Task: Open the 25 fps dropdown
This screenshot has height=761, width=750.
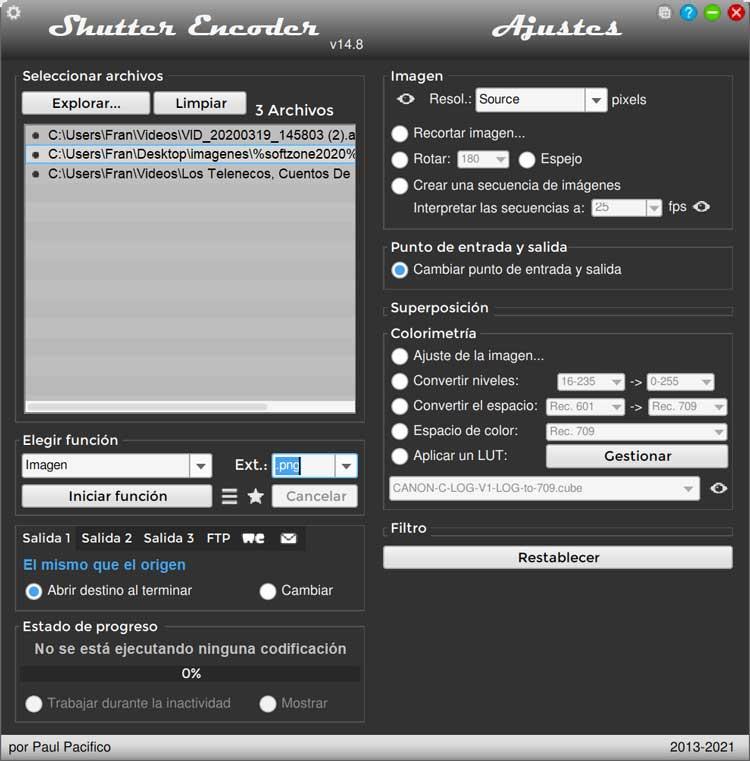Action: click(626, 208)
